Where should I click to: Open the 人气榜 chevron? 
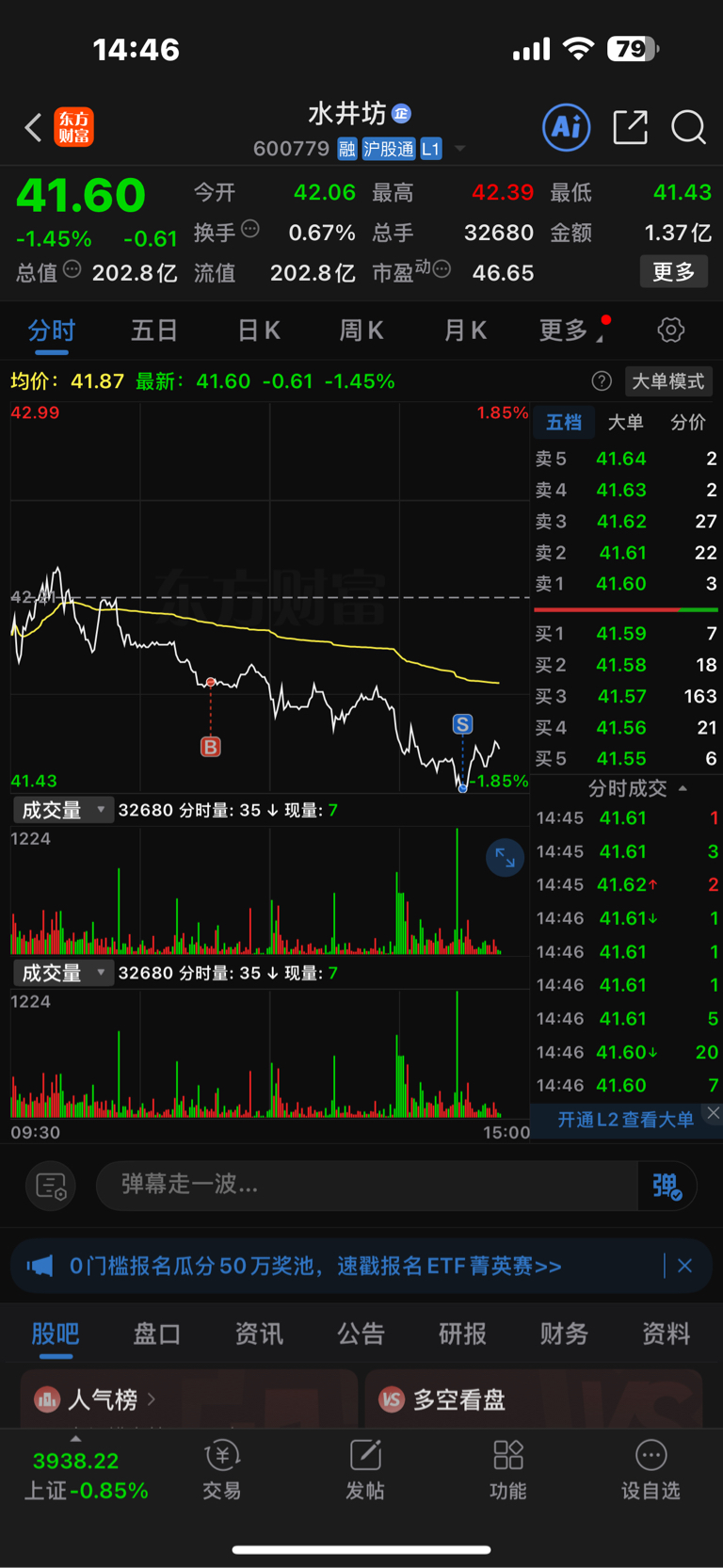pyautogui.click(x=152, y=1399)
